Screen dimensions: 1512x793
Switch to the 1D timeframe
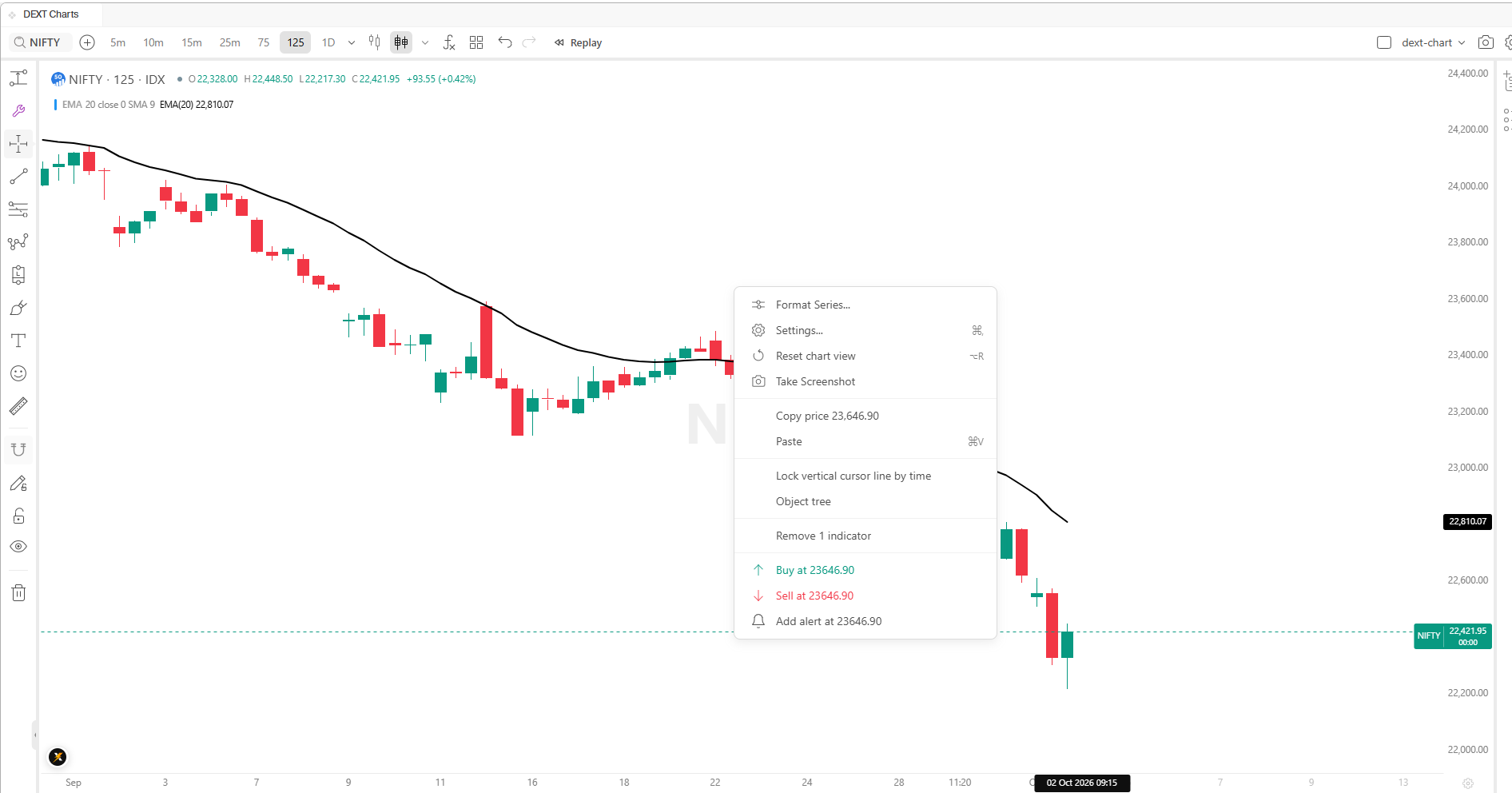coord(328,42)
